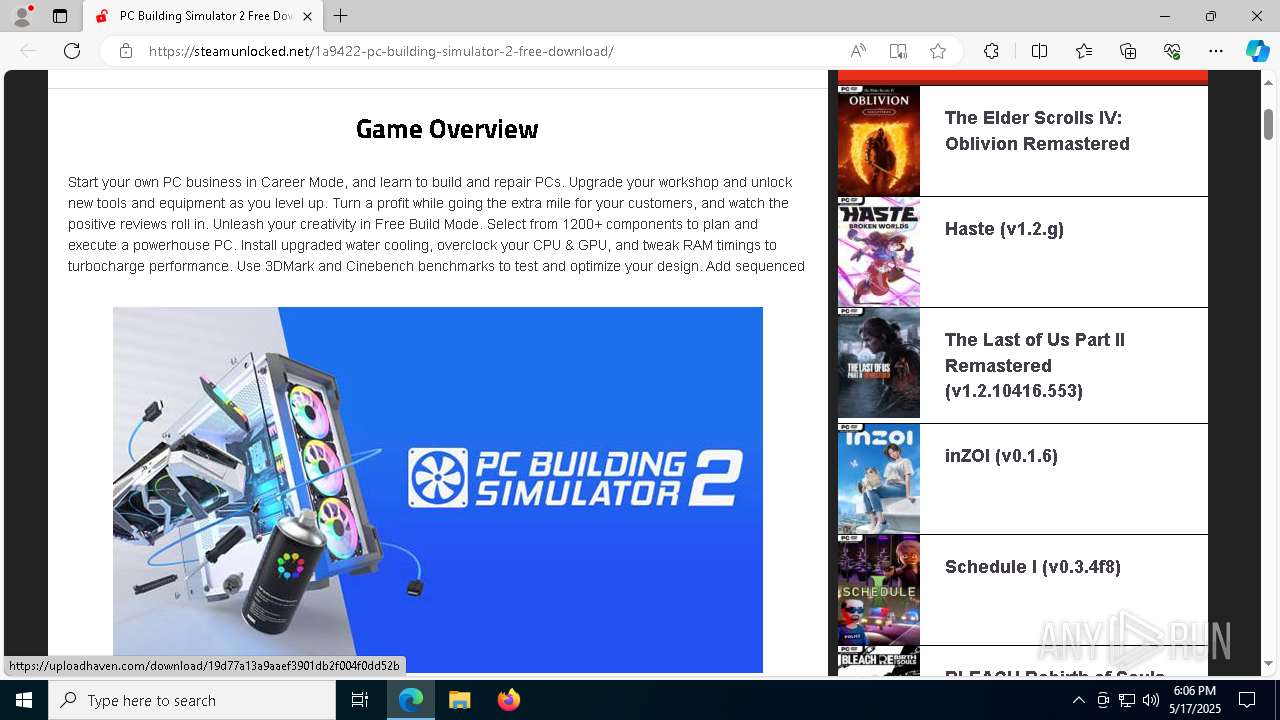Open volume control in system tray
1280x720 pixels.
click(x=1150, y=700)
